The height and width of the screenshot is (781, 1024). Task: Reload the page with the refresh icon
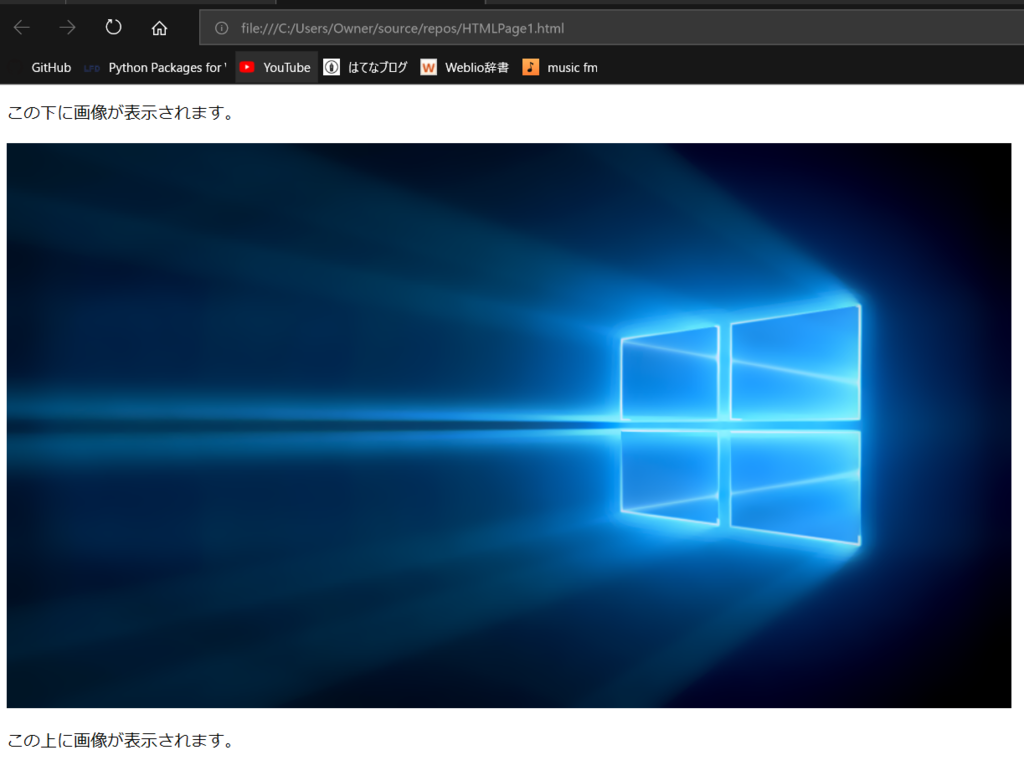[x=114, y=27]
